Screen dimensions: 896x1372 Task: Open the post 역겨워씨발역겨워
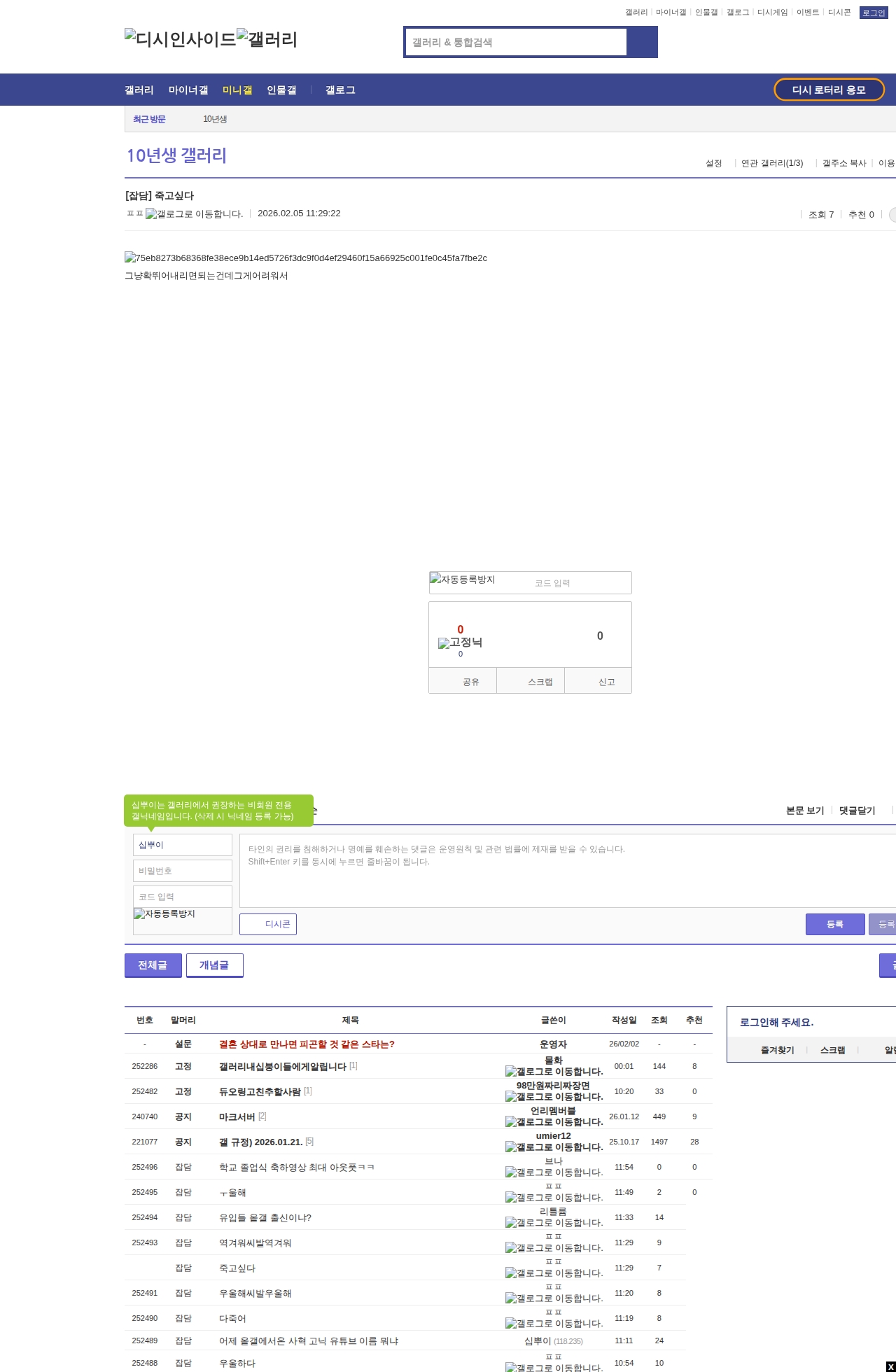tap(255, 1242)
